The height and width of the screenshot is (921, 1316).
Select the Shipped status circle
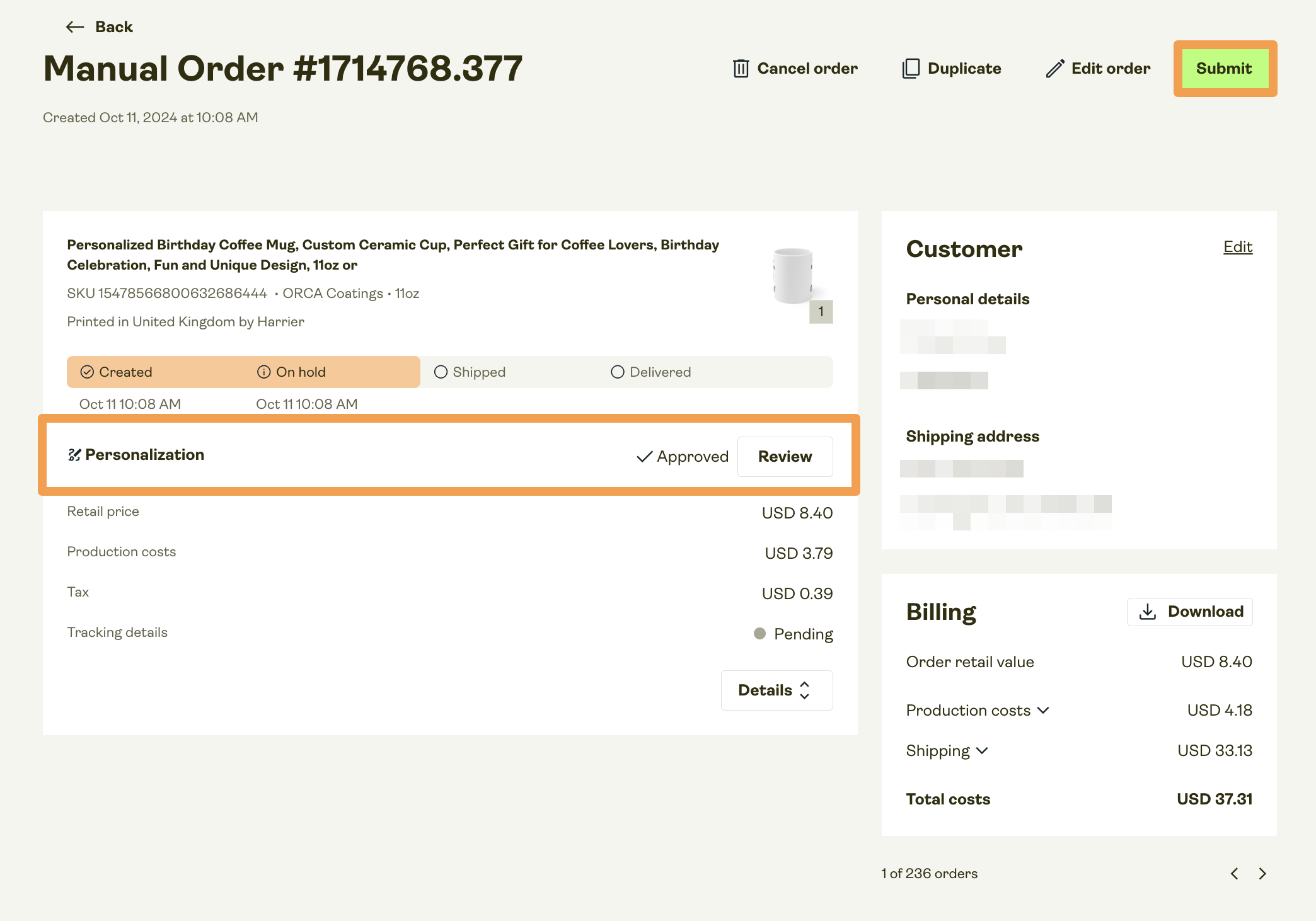[x=441, y=372]
